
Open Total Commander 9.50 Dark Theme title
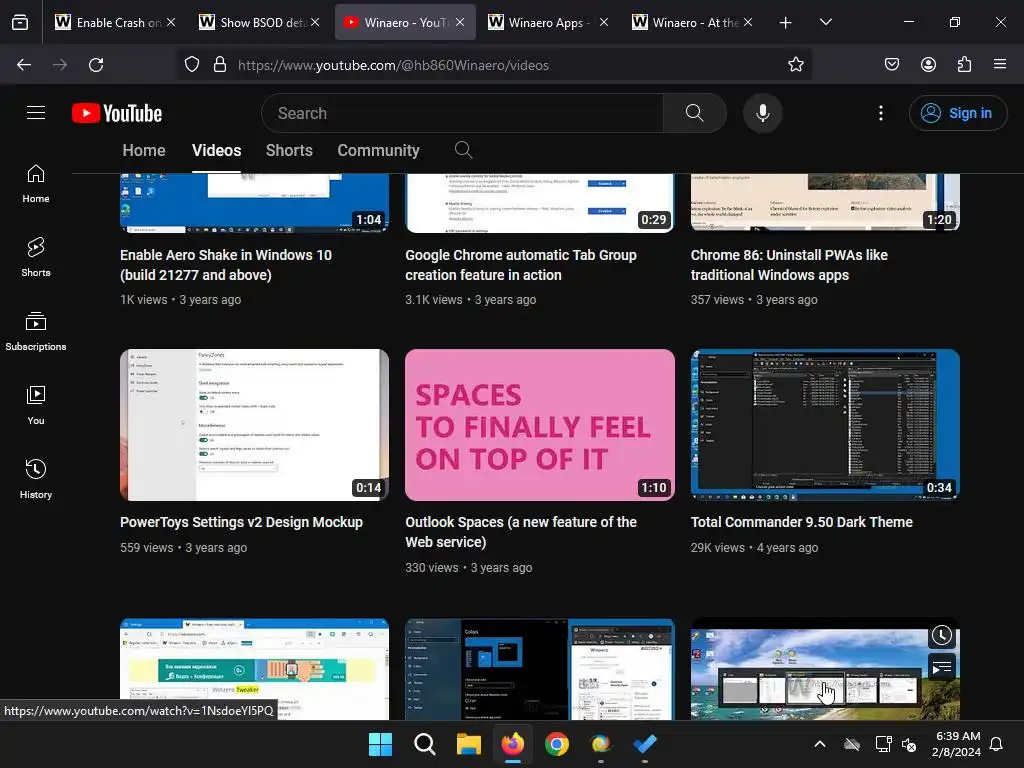click(x=801, y=522)
